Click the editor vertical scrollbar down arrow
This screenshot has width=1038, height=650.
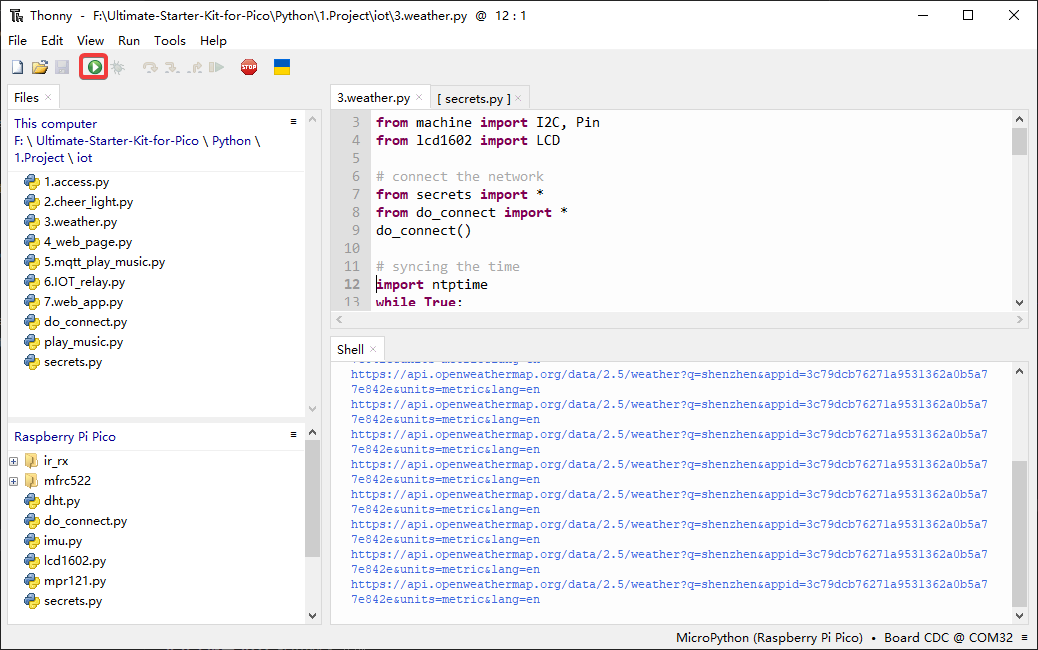click(1019, 302)
